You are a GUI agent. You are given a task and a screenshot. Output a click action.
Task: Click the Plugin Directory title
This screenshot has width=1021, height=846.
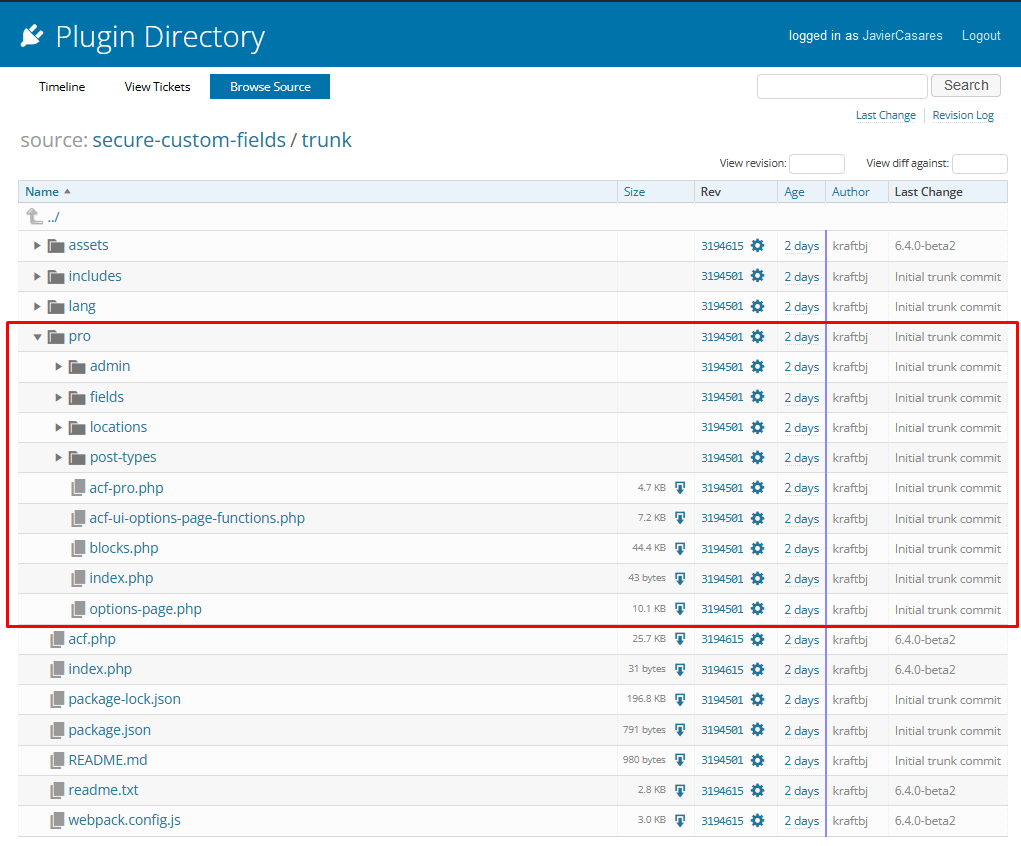click(160, 36)
